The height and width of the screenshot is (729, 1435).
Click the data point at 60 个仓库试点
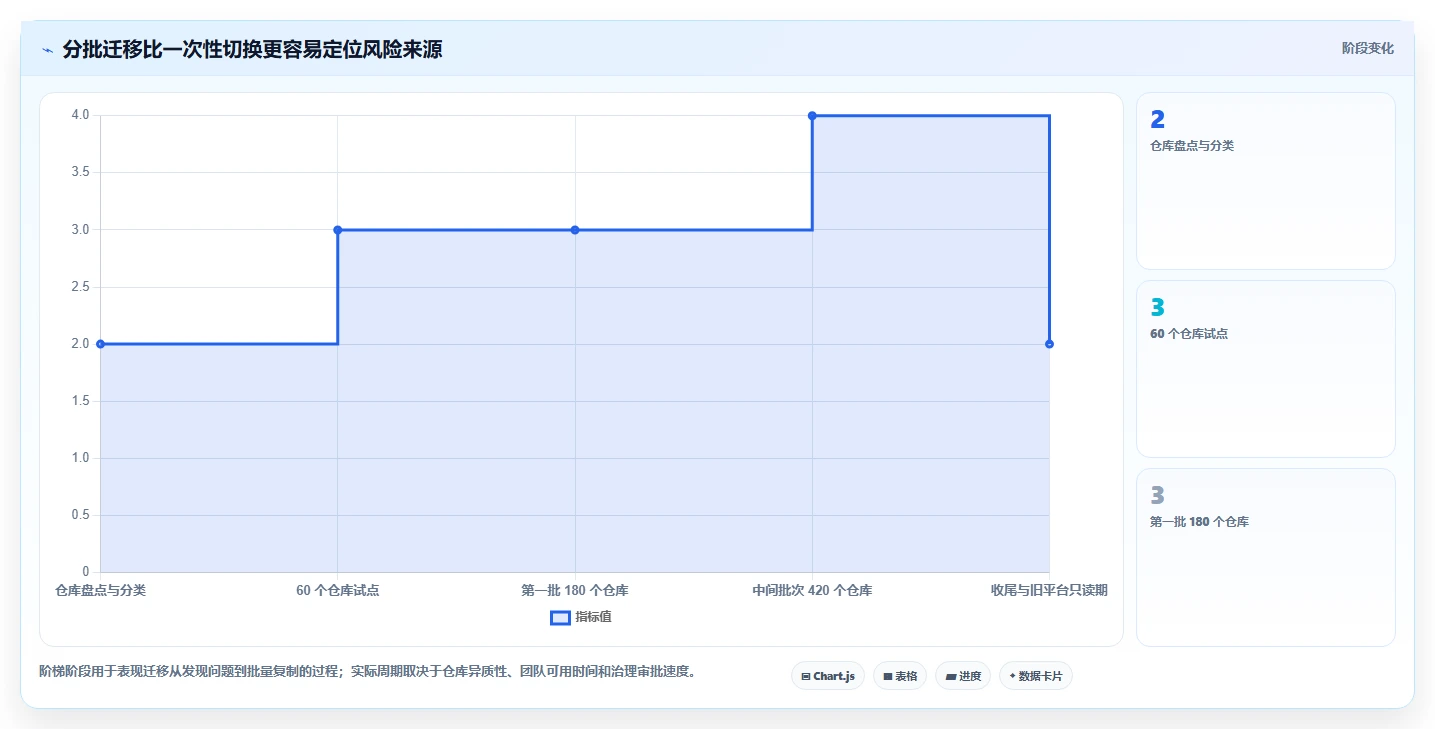click(x=337, y=230)
